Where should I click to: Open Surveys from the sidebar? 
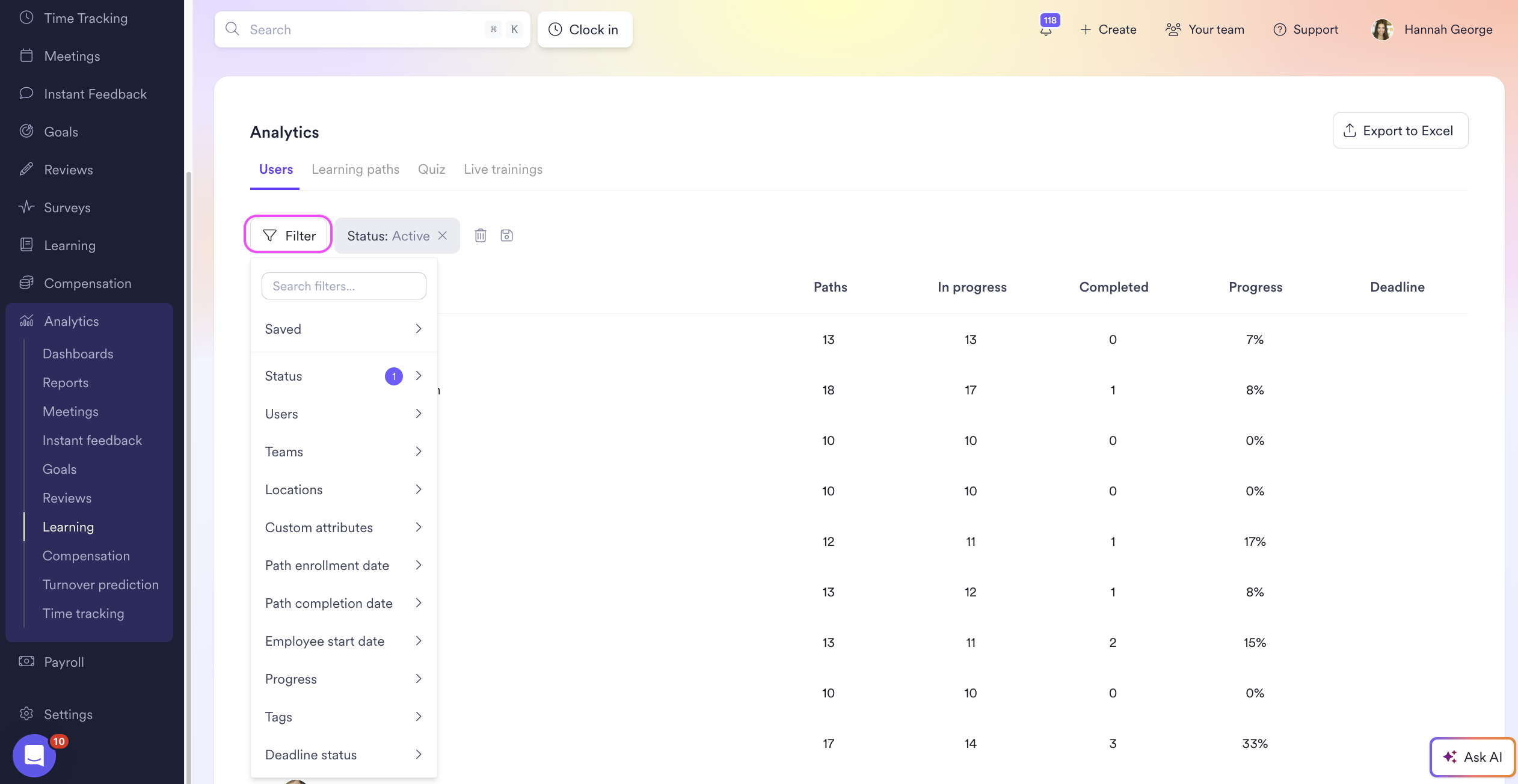pyautogui.click(x=67, y=207)
